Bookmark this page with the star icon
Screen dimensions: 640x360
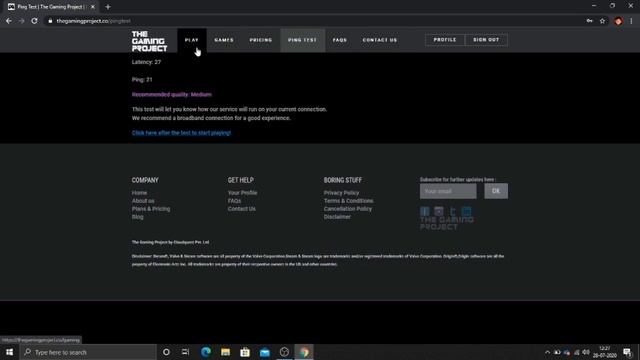click(x=602, y=21)
